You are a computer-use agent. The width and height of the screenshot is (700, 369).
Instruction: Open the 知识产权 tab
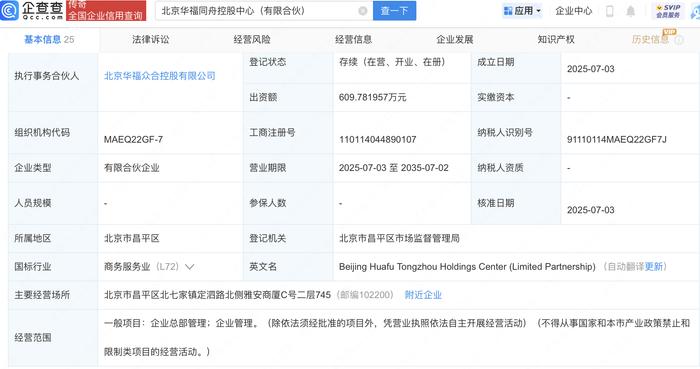tap(556, 40)
